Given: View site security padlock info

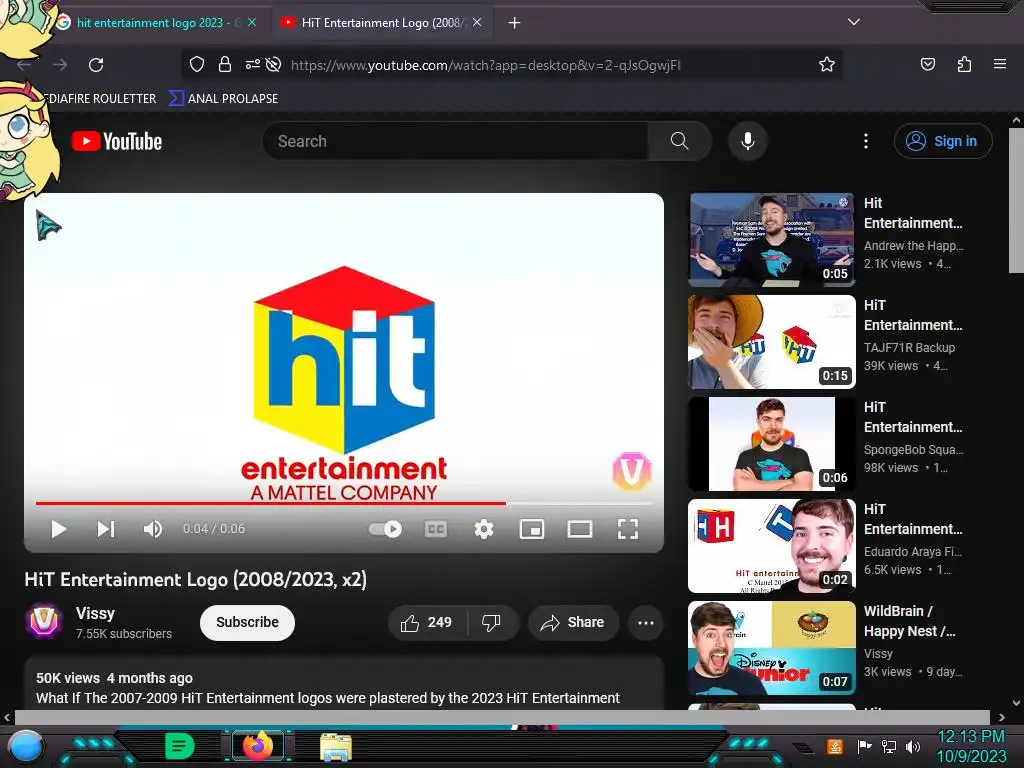Looking at the screenshot, I should 225,65.
